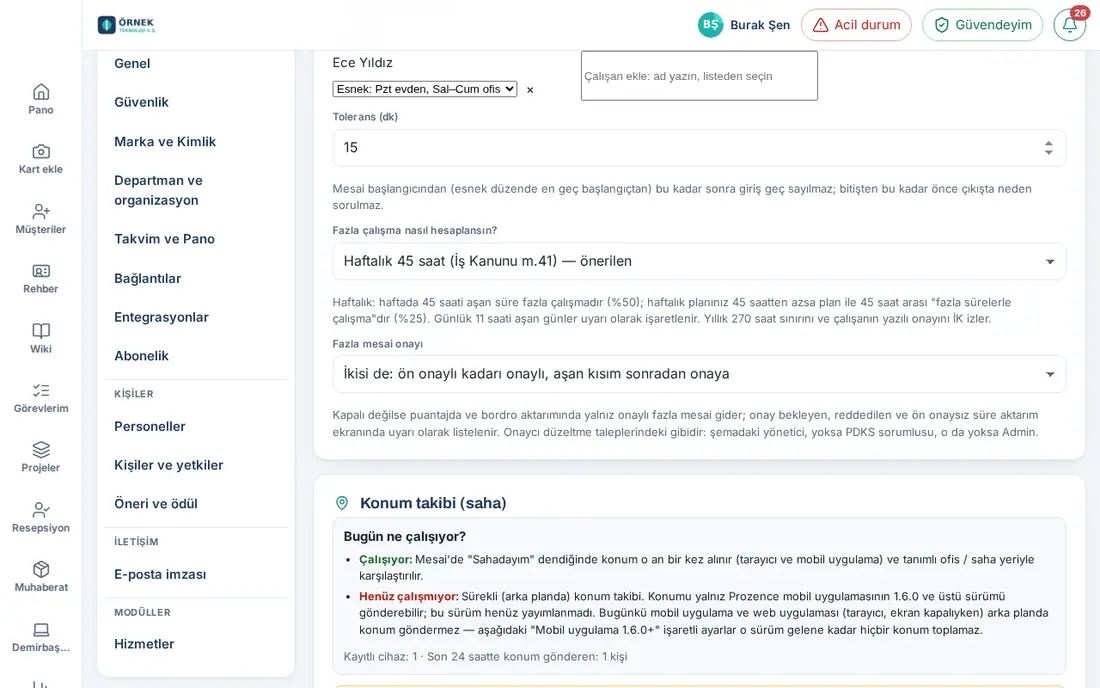Open Ece Yıldız work schedule dropdown
Image resolution: width=1100 pixels, height=688 pixels.
[424, 89]
